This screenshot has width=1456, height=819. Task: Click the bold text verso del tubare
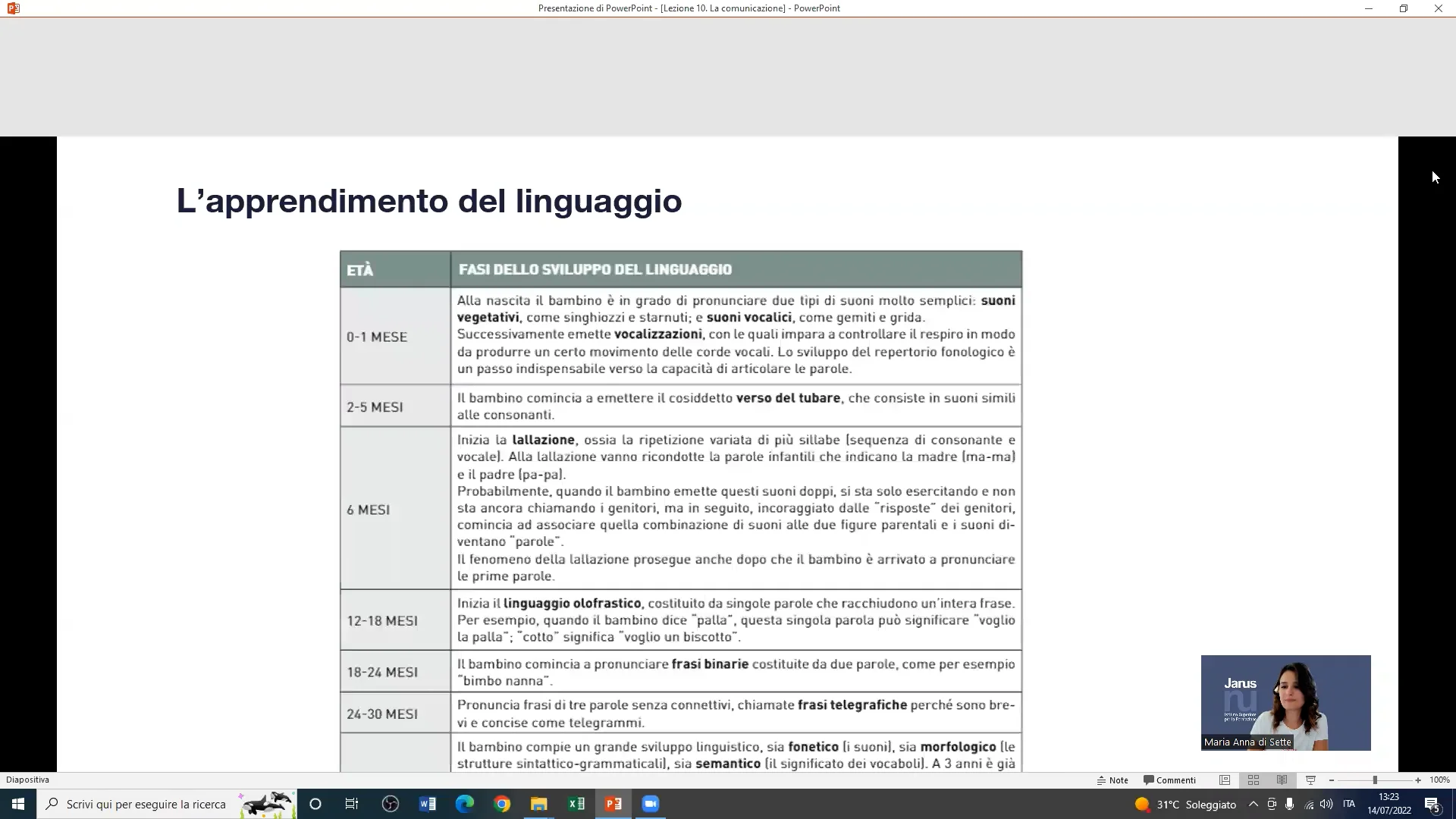click(788, 397)
